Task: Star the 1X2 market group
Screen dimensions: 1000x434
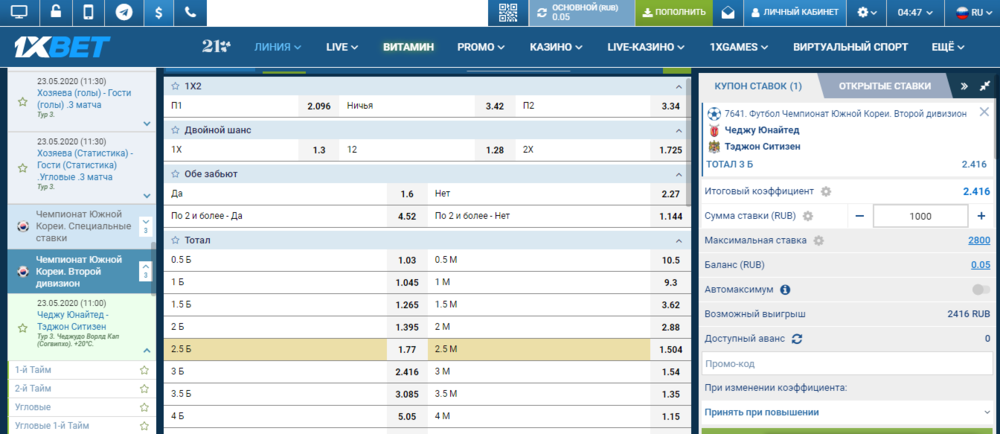Action: tap(175, 85)
